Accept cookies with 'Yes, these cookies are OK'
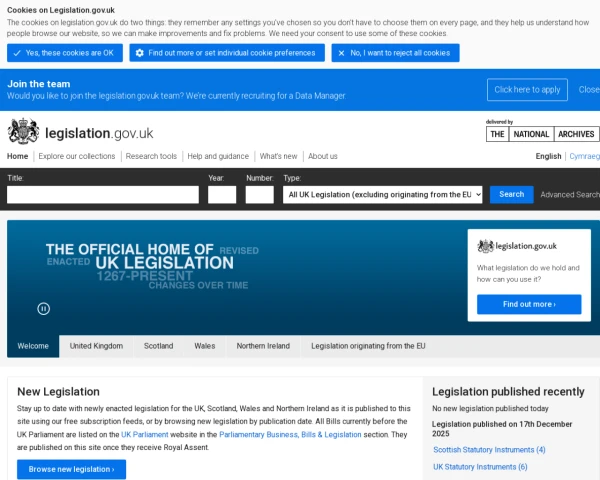Image resolution: width=600 pixels, height=480 pixels. [x=65, y=53]
